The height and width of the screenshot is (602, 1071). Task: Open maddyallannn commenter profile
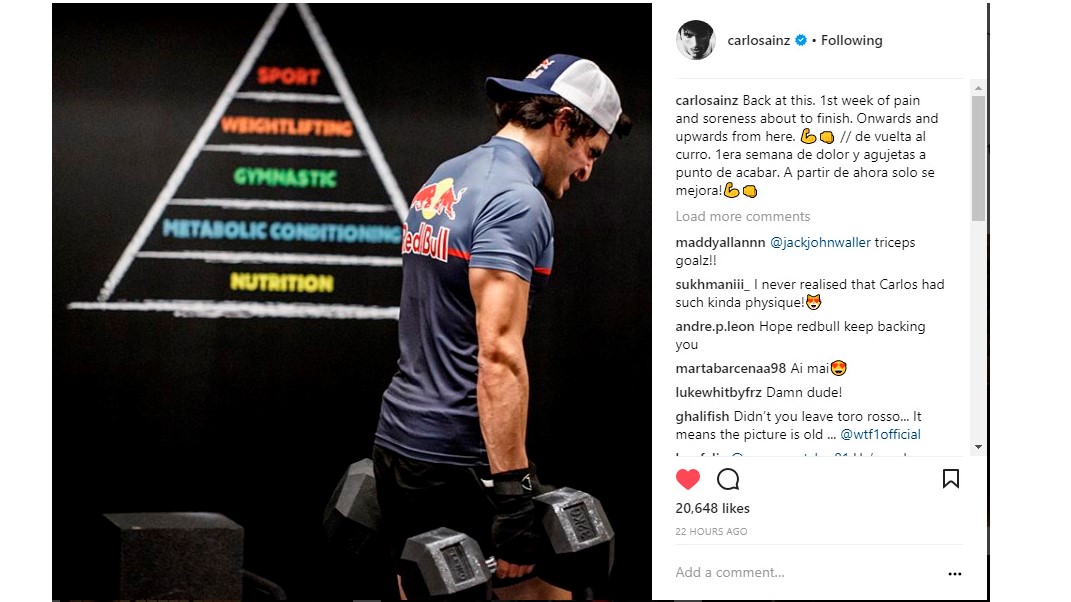(720, 243)
